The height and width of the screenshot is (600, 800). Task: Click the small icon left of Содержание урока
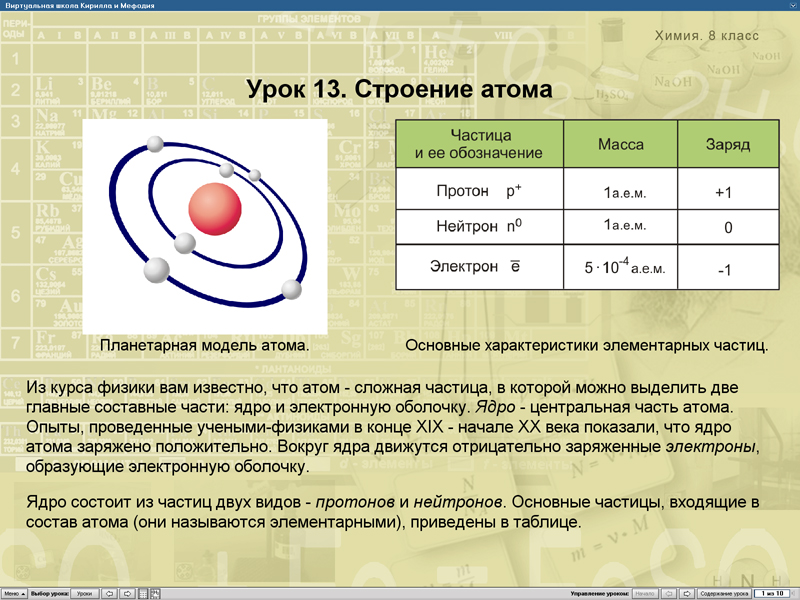point(686,593)
